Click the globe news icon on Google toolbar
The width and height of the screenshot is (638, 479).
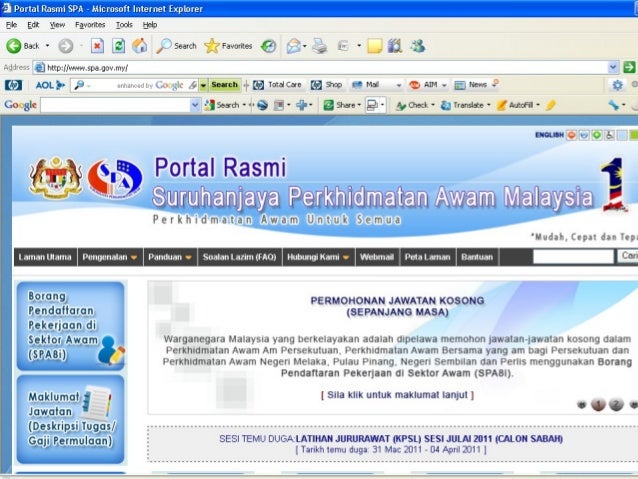(262, 105)
